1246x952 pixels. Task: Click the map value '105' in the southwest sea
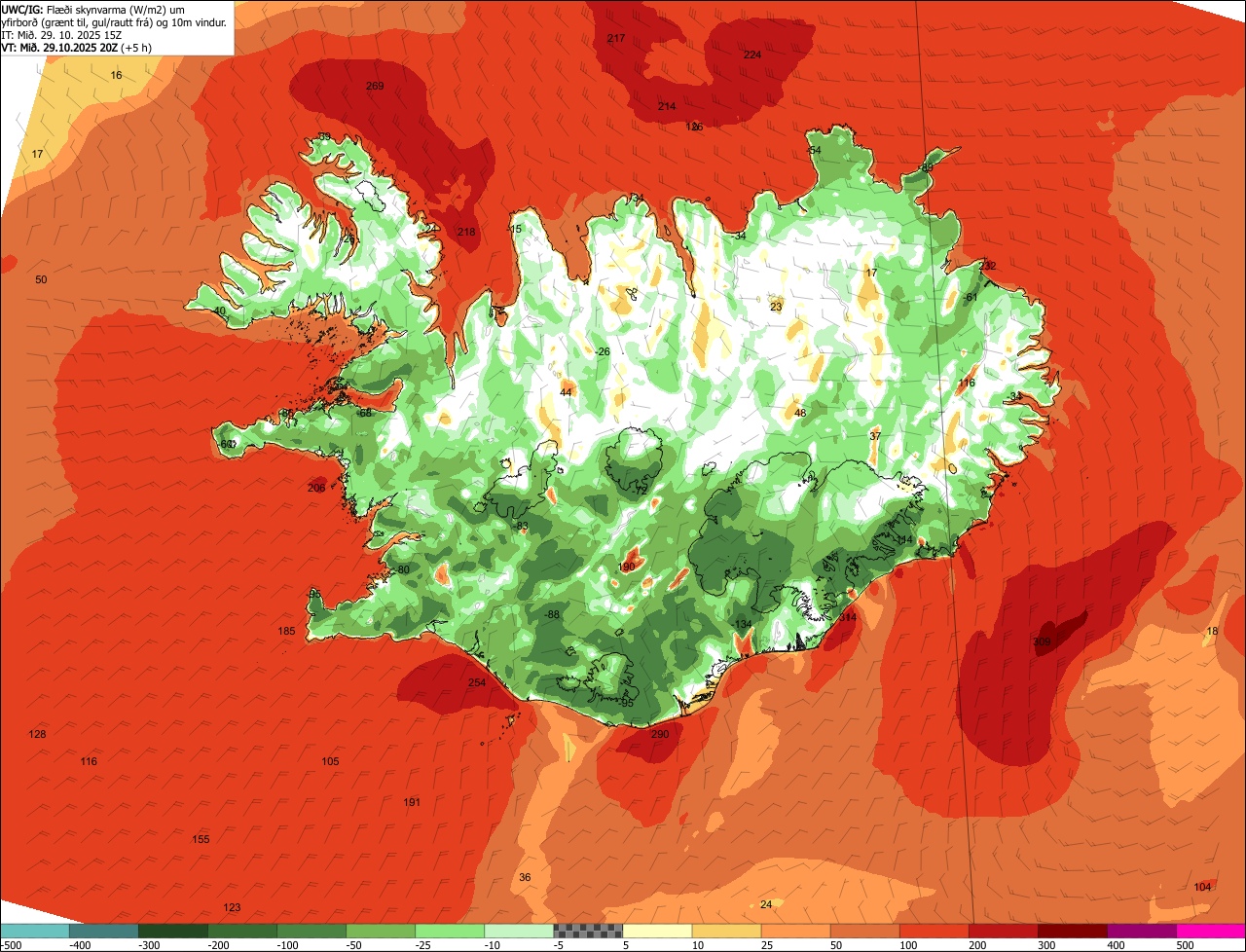[x=330, y=761]
